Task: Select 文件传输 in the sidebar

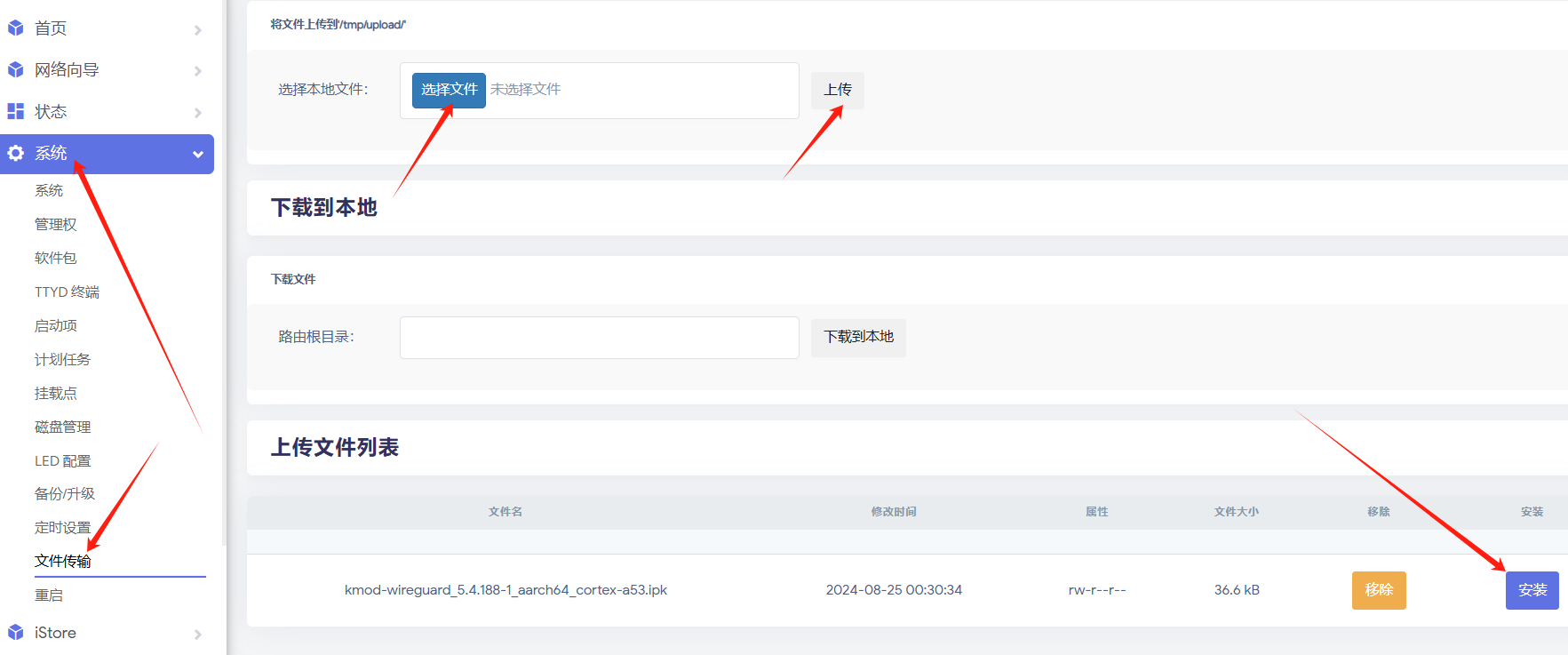Action: coord(63,561)
